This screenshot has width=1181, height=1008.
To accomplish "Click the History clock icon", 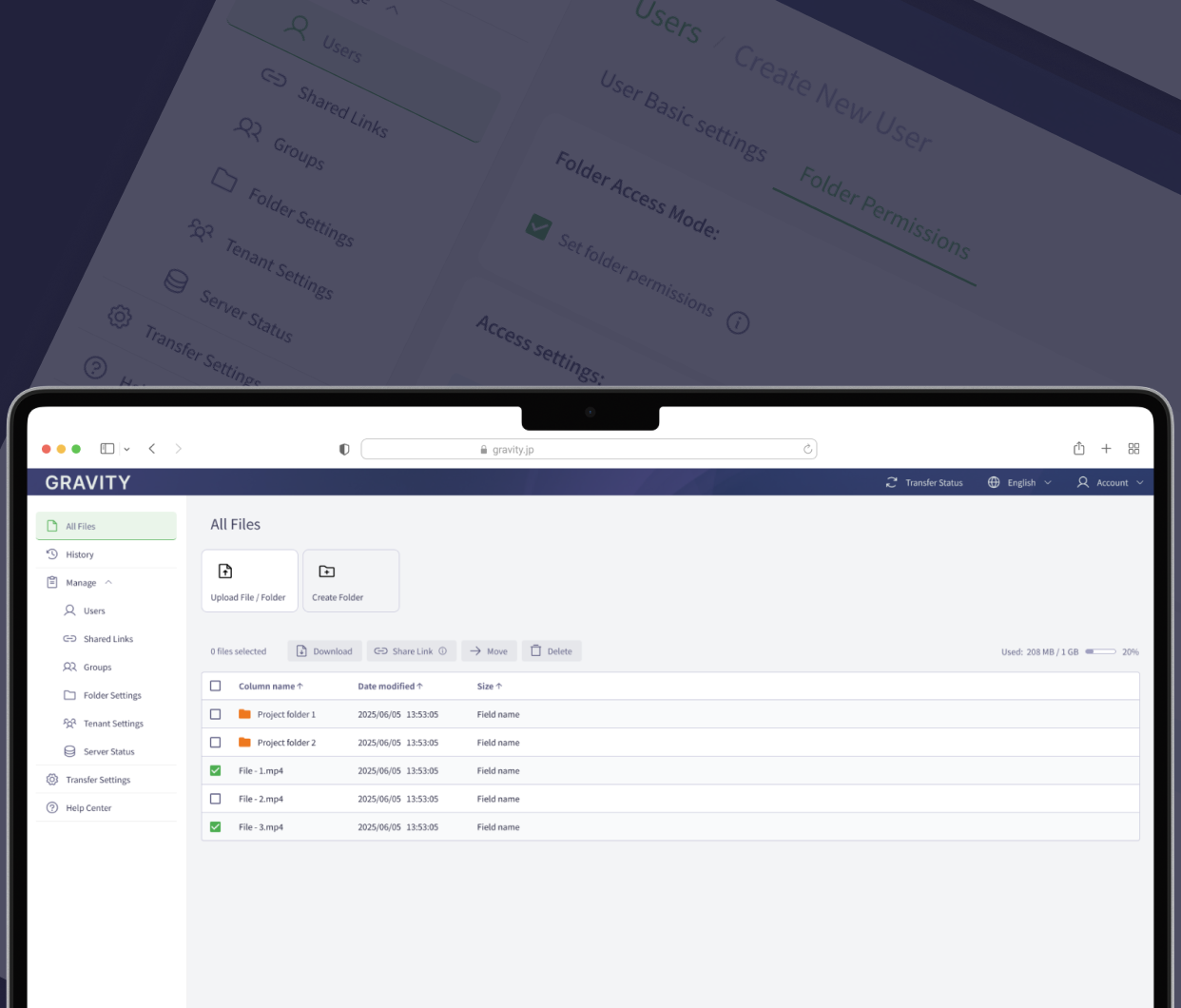I will (x=52, y=554).
